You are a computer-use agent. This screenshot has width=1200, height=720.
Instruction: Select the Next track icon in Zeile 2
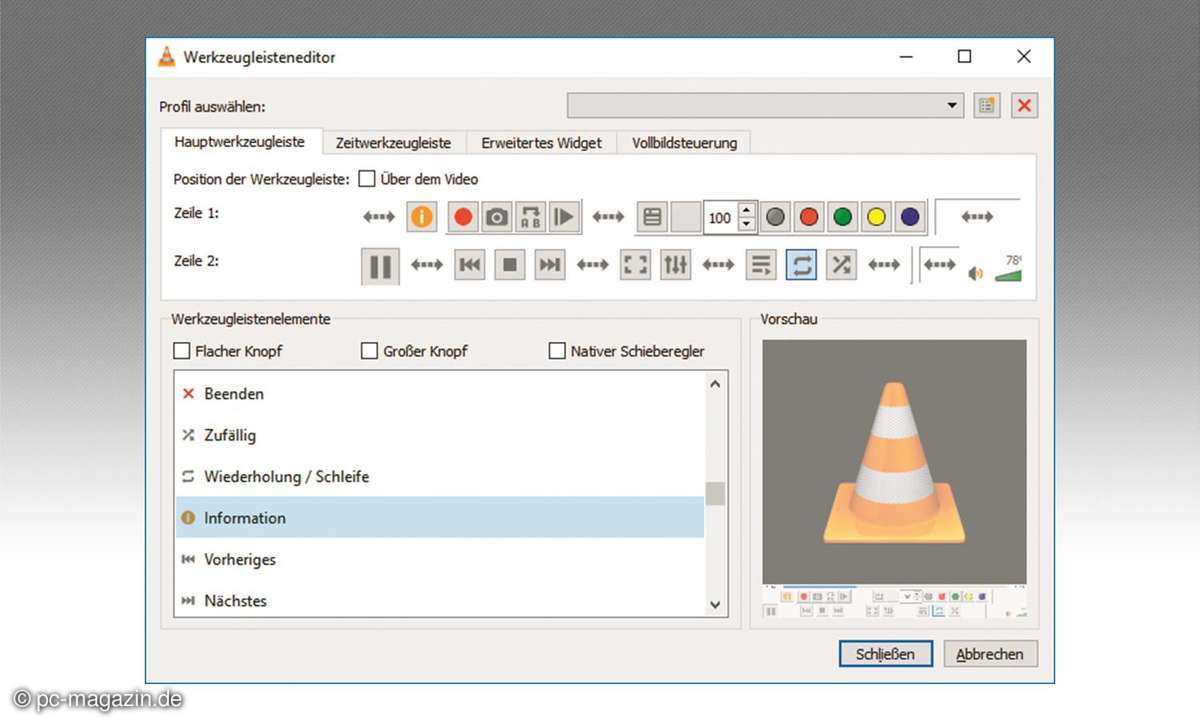click(550, 265)
